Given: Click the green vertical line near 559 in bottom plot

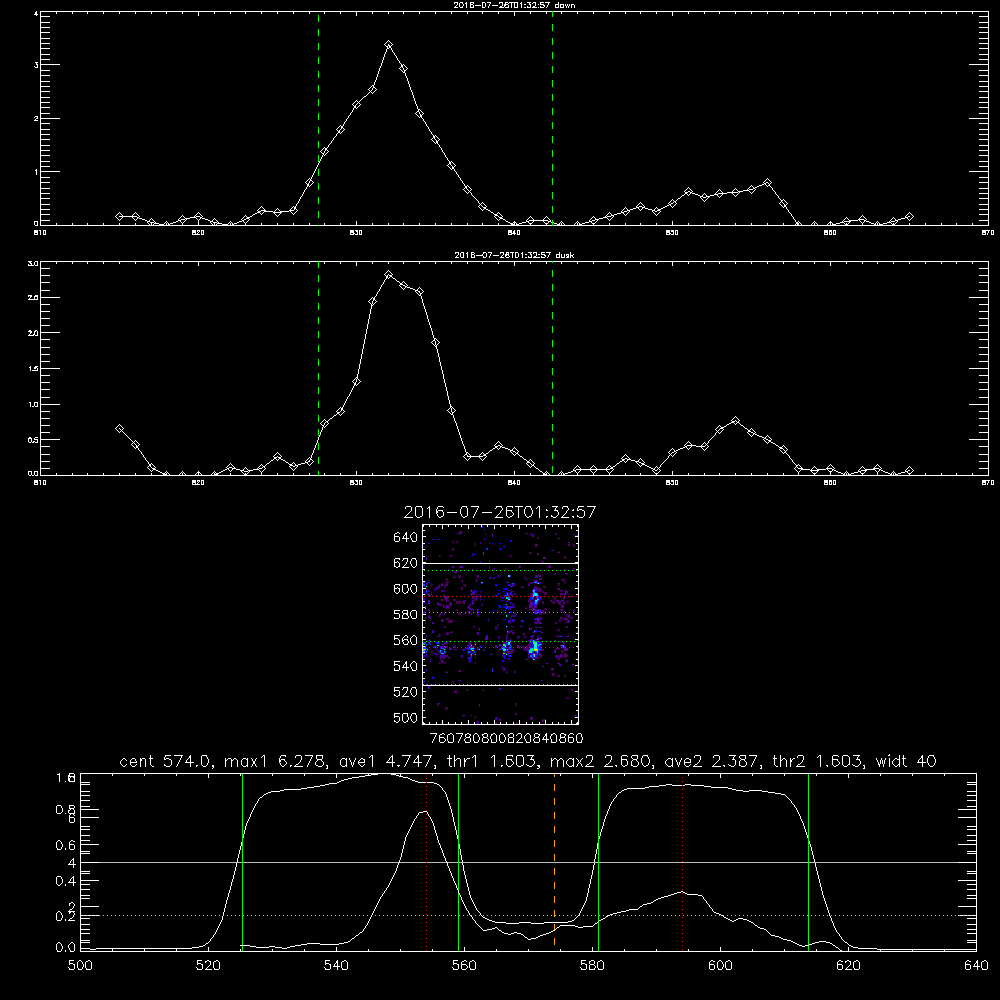Looking at the screenshot, I should (x=459, y=861).
